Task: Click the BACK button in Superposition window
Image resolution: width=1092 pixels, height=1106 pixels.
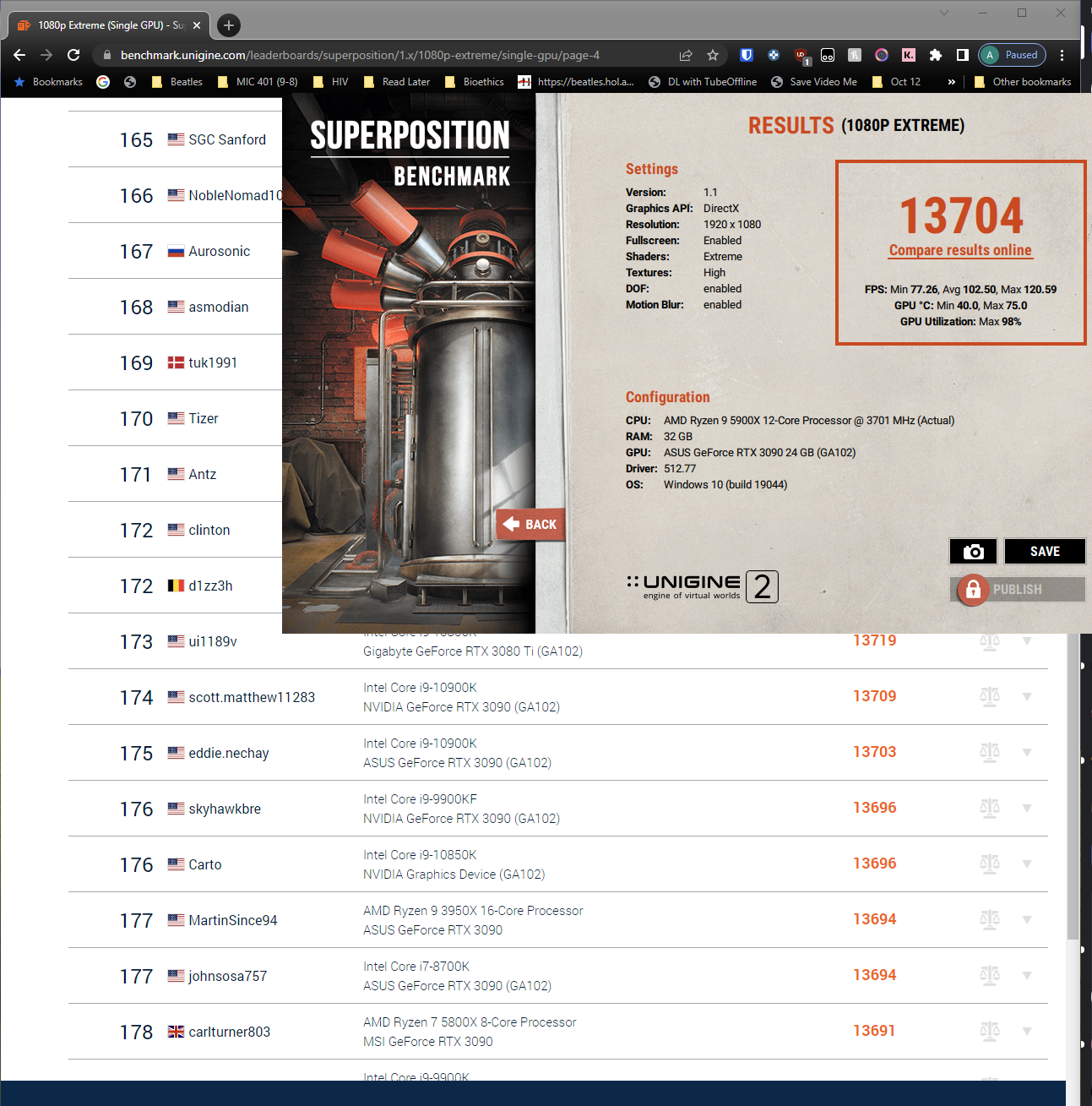Action: click(x=530, y=525)
